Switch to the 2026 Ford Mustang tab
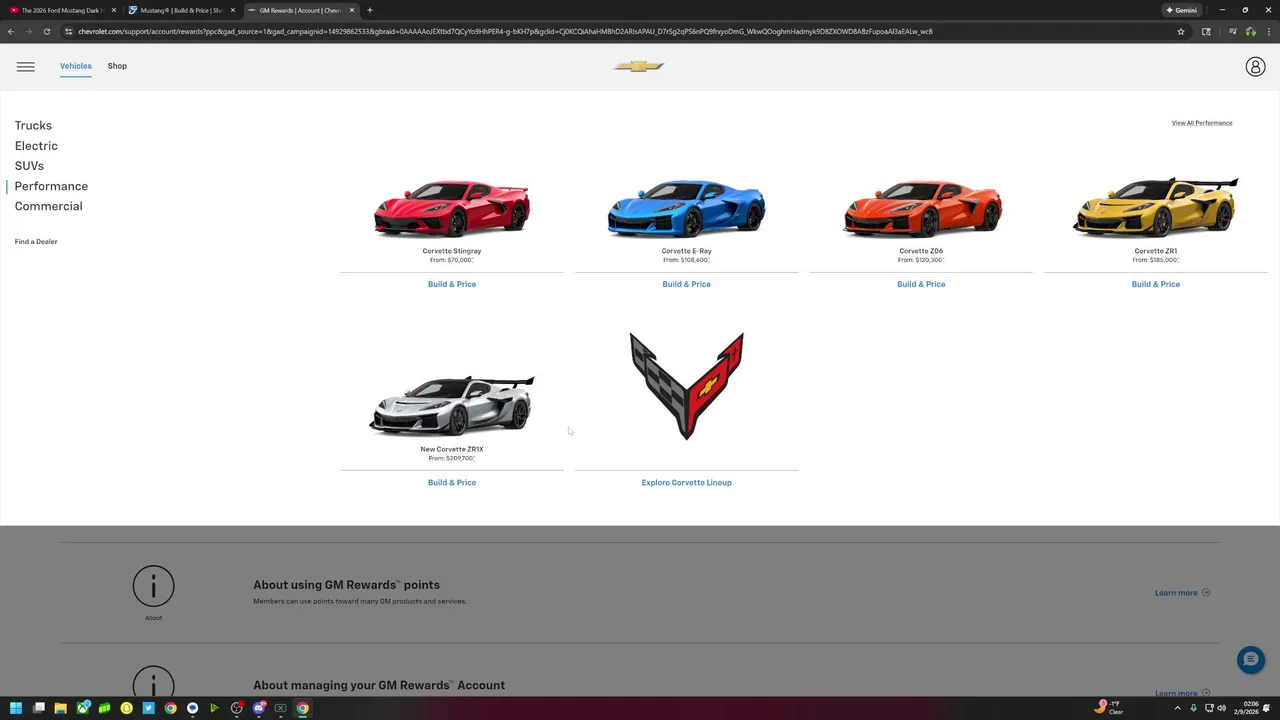The height and width of the screenshot is (720, 1280). [62, 10]
